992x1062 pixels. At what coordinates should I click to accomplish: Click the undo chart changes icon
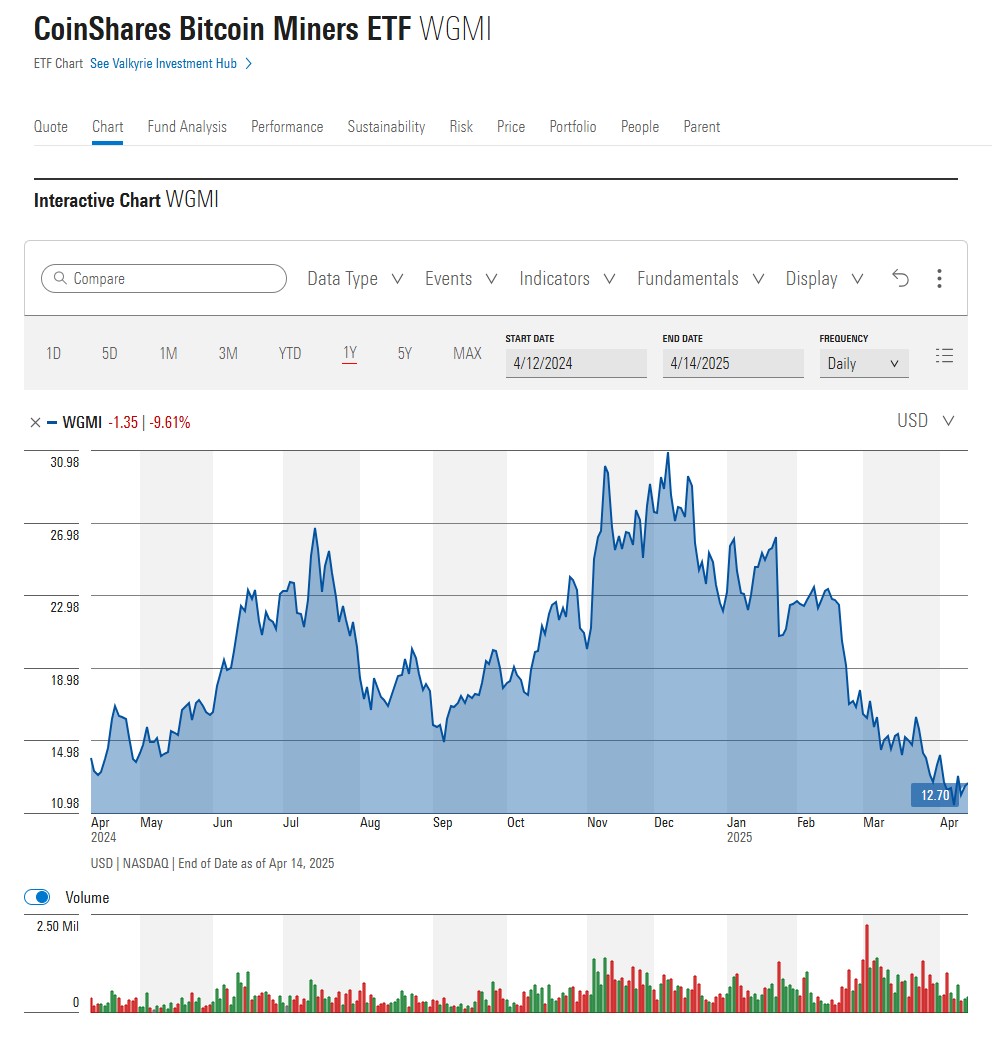click(x=900, y=279)
